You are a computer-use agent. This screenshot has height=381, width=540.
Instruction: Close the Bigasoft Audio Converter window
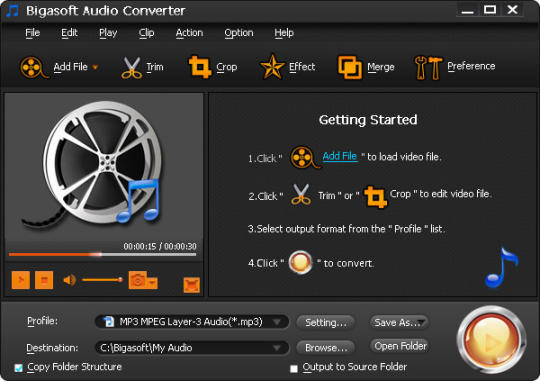(513, 10)
